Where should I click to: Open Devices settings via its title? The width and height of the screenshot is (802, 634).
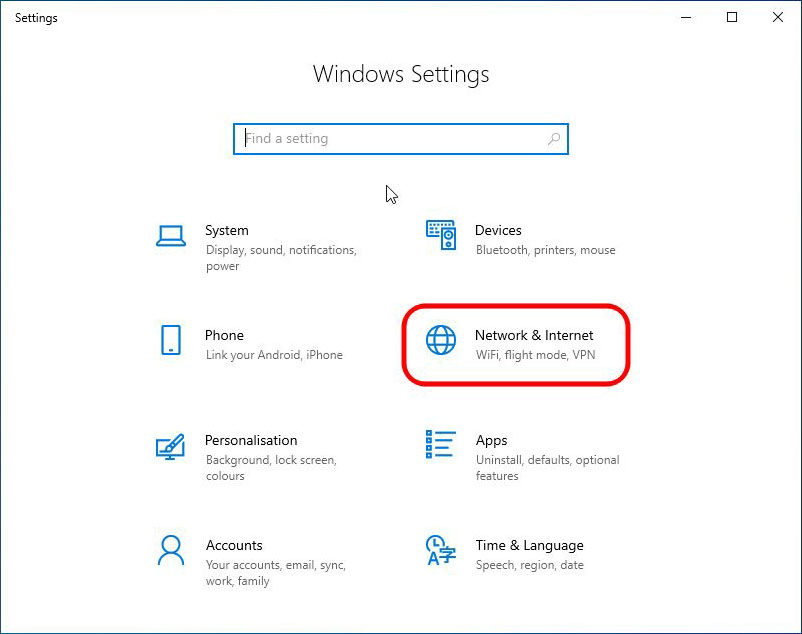point(498,230)
